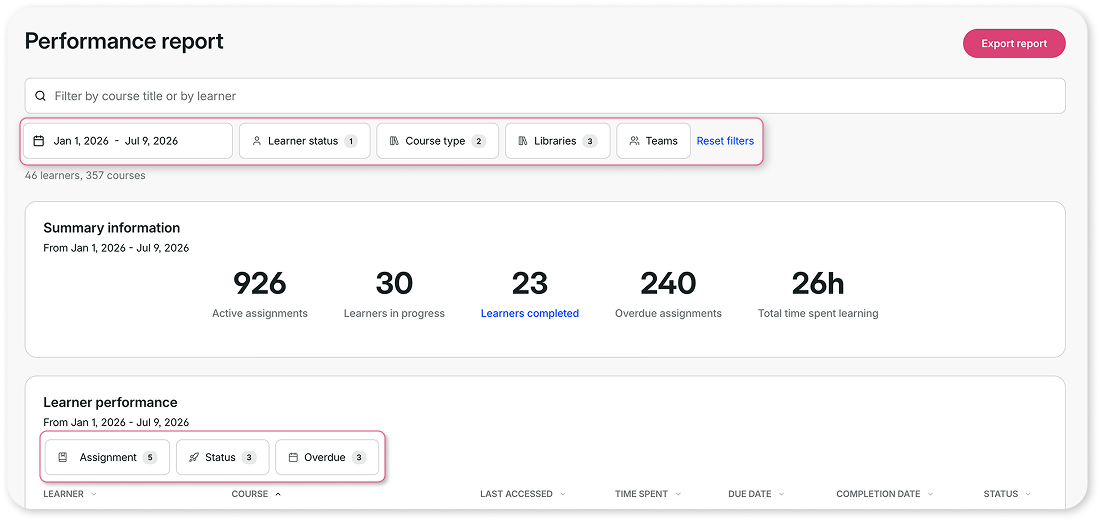Click the Export report button
This screenshot has width=1100, height=522.
pyautogui.click(x=1014, y=44)
